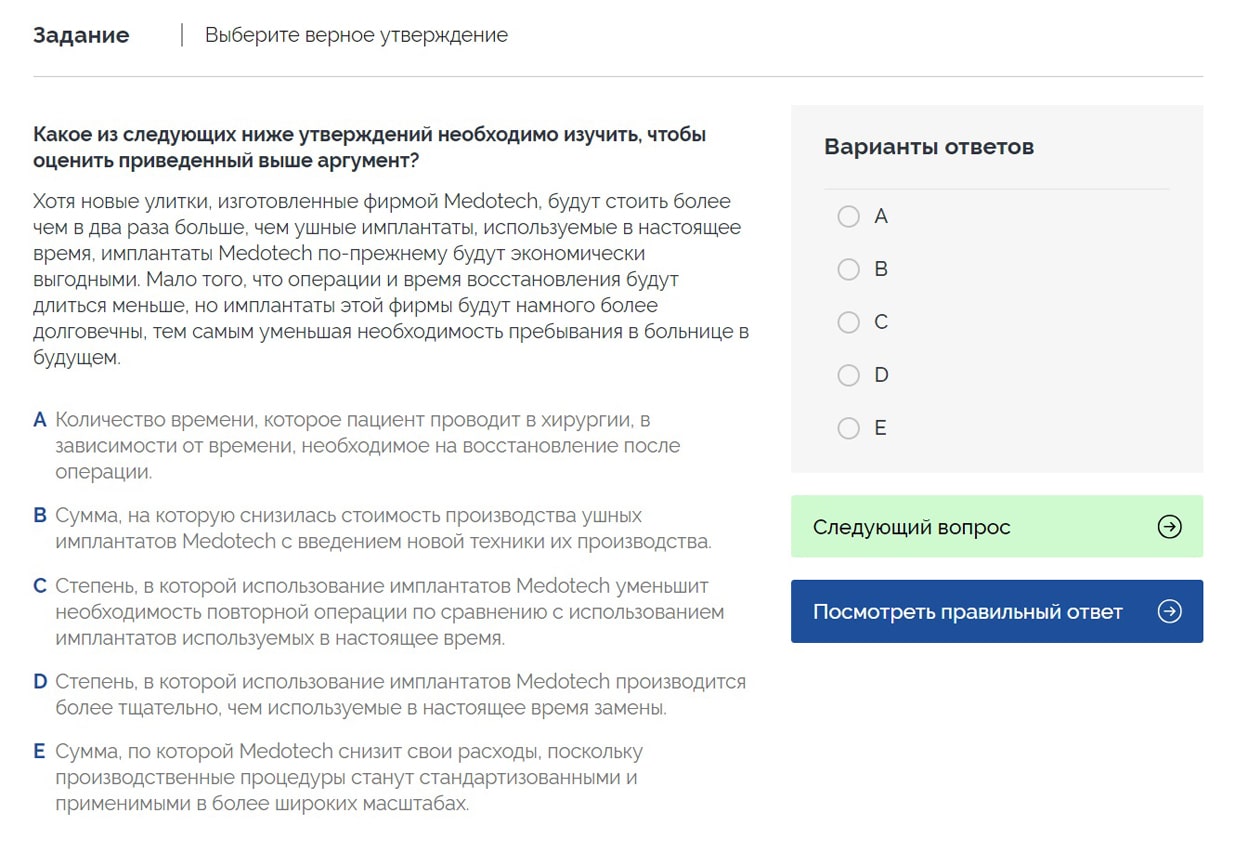Click the Задание header label
The height and width of the screenshot is (852, 1235).
point(81,35)
